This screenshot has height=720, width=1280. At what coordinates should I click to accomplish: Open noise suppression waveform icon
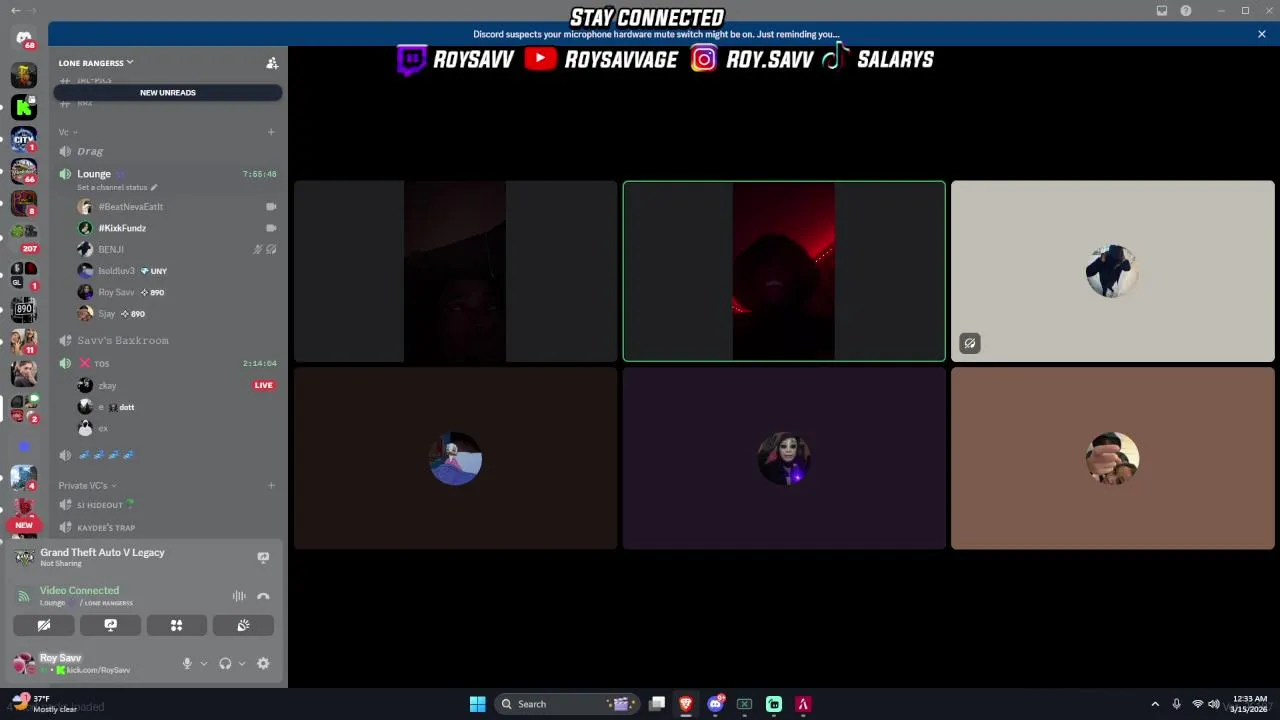[x=239, y=596]
